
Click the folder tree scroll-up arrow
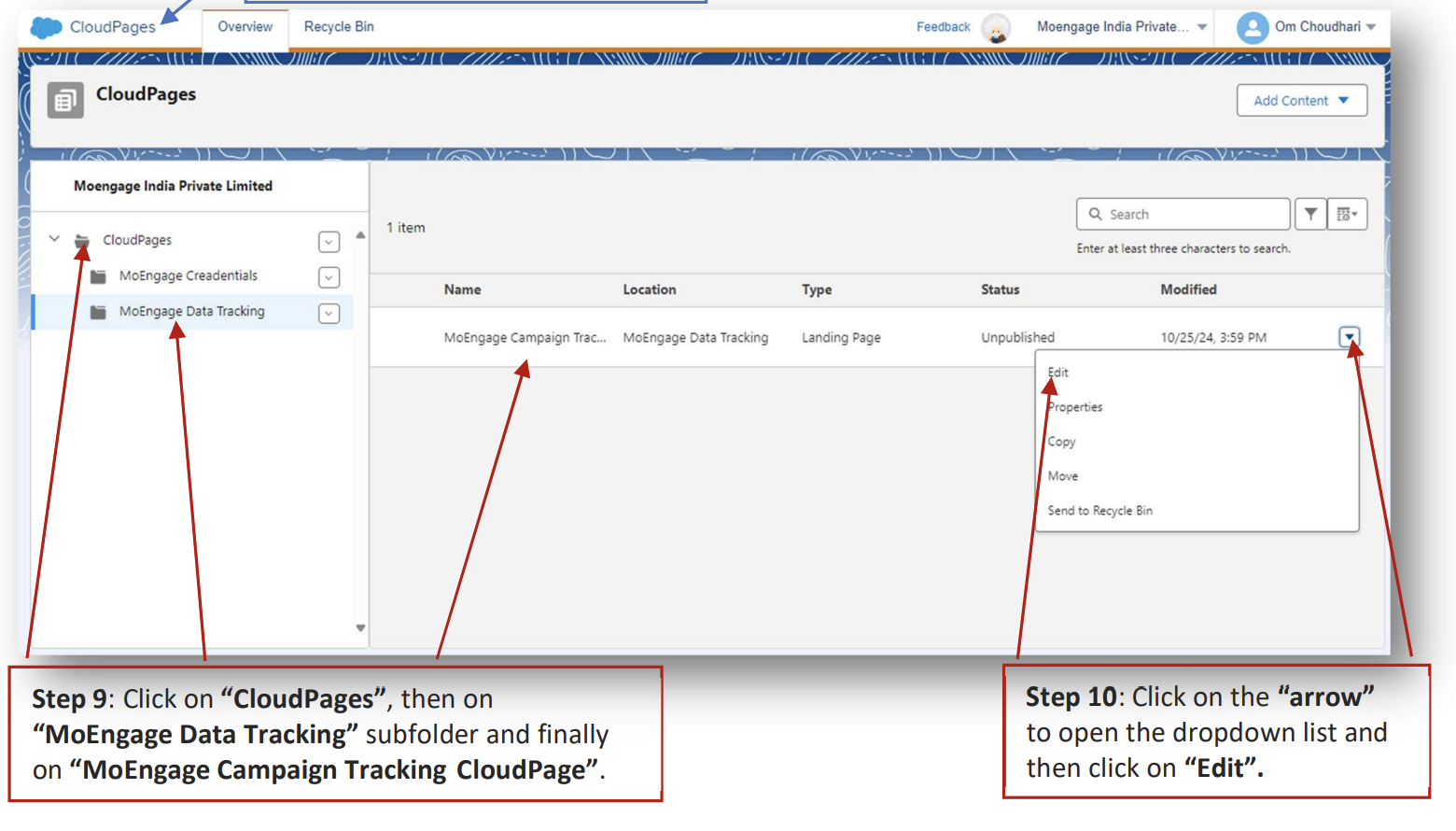pos(360,235)
